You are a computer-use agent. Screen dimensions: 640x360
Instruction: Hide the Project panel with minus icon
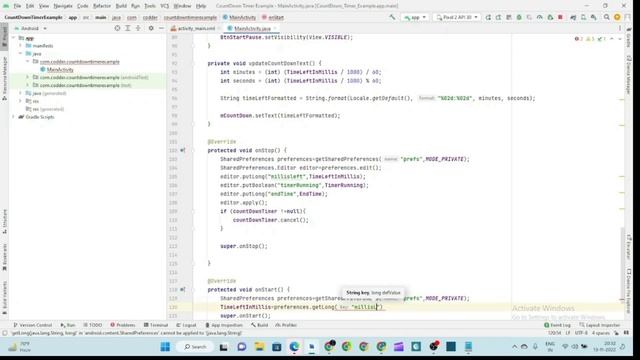(x=162, y=28)
